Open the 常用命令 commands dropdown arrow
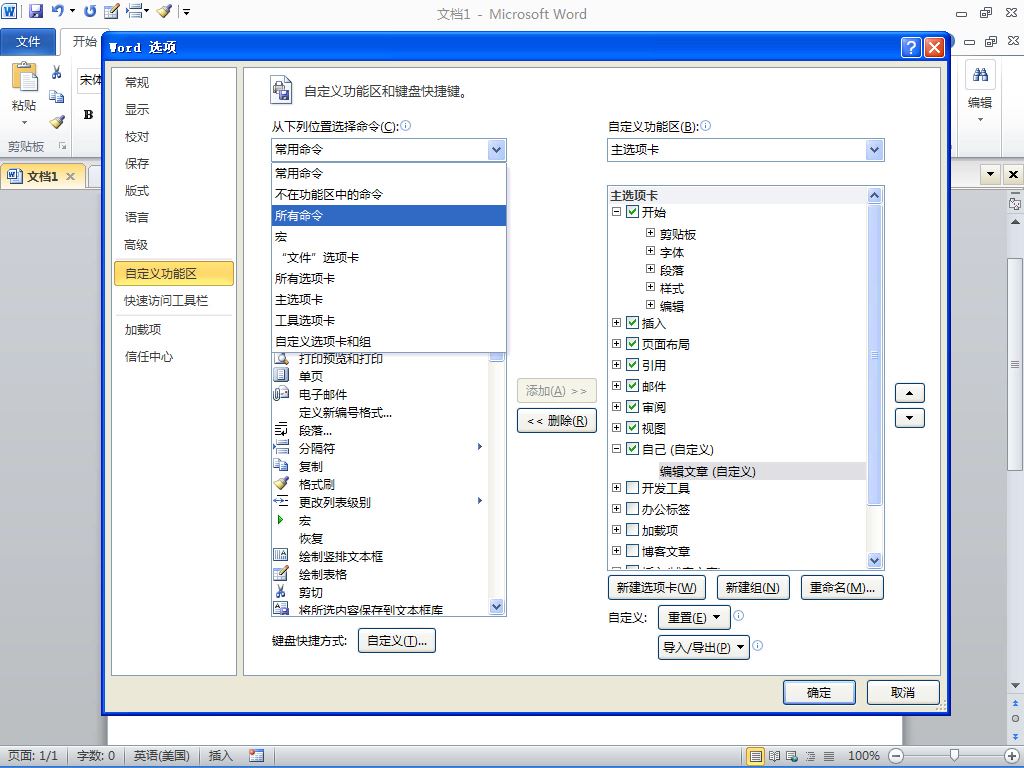This screenshot has width=1024, height=768. pos(496,150)
